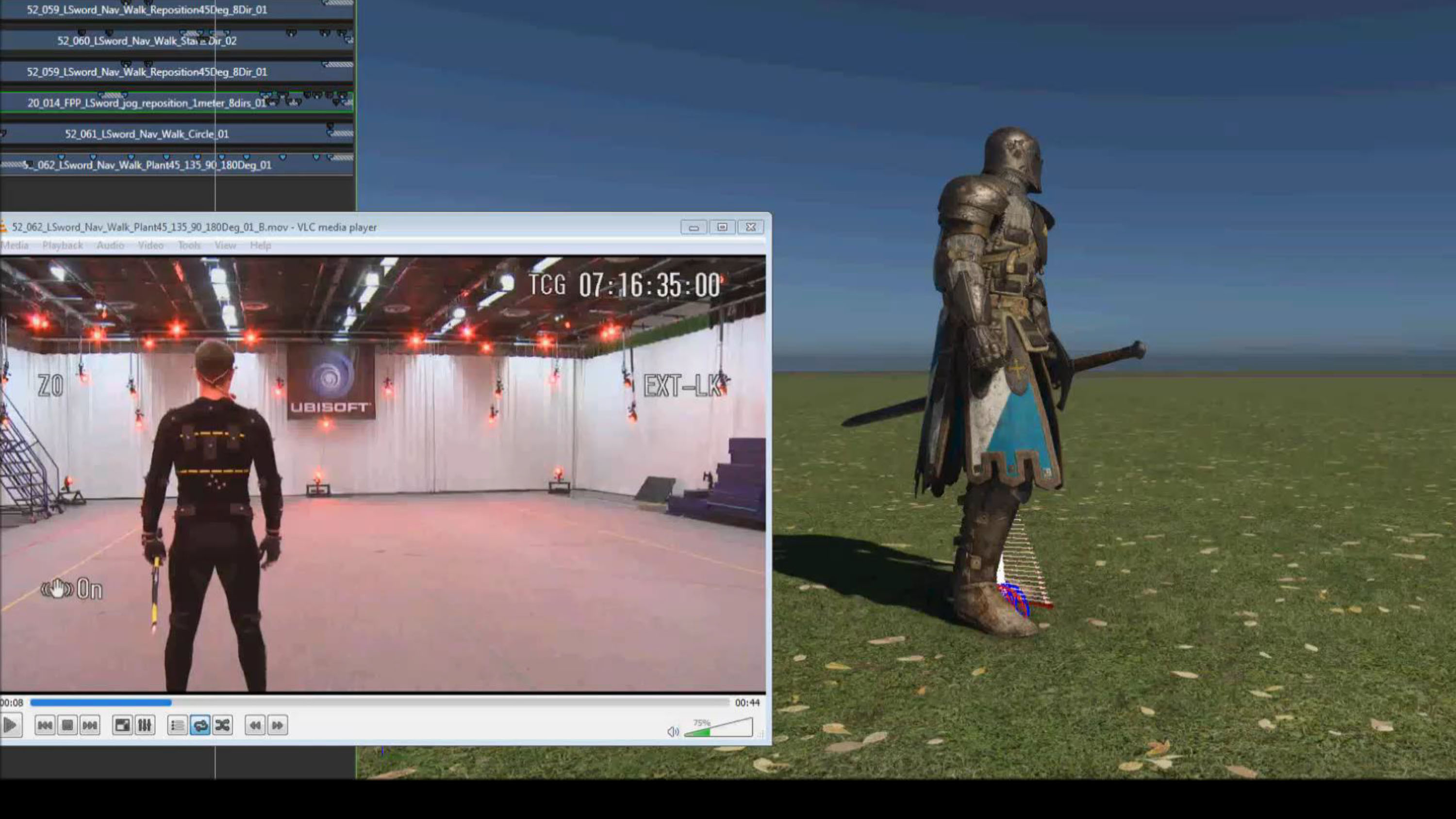Screen dimensions: 1456x819
Task: Speed up playback
Action: tap(278, 725)
